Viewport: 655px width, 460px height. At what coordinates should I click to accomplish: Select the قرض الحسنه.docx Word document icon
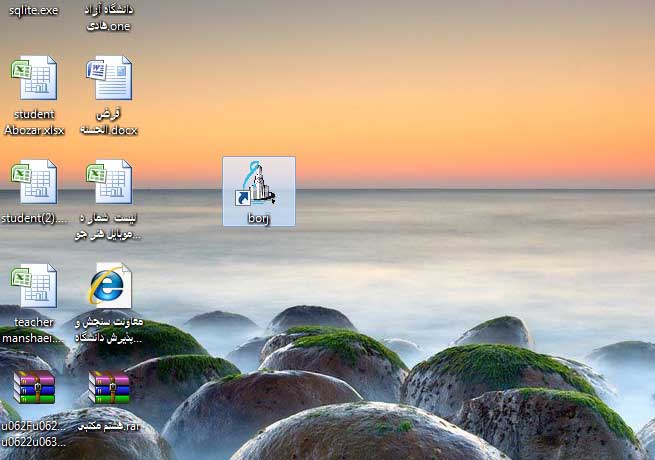109,78
